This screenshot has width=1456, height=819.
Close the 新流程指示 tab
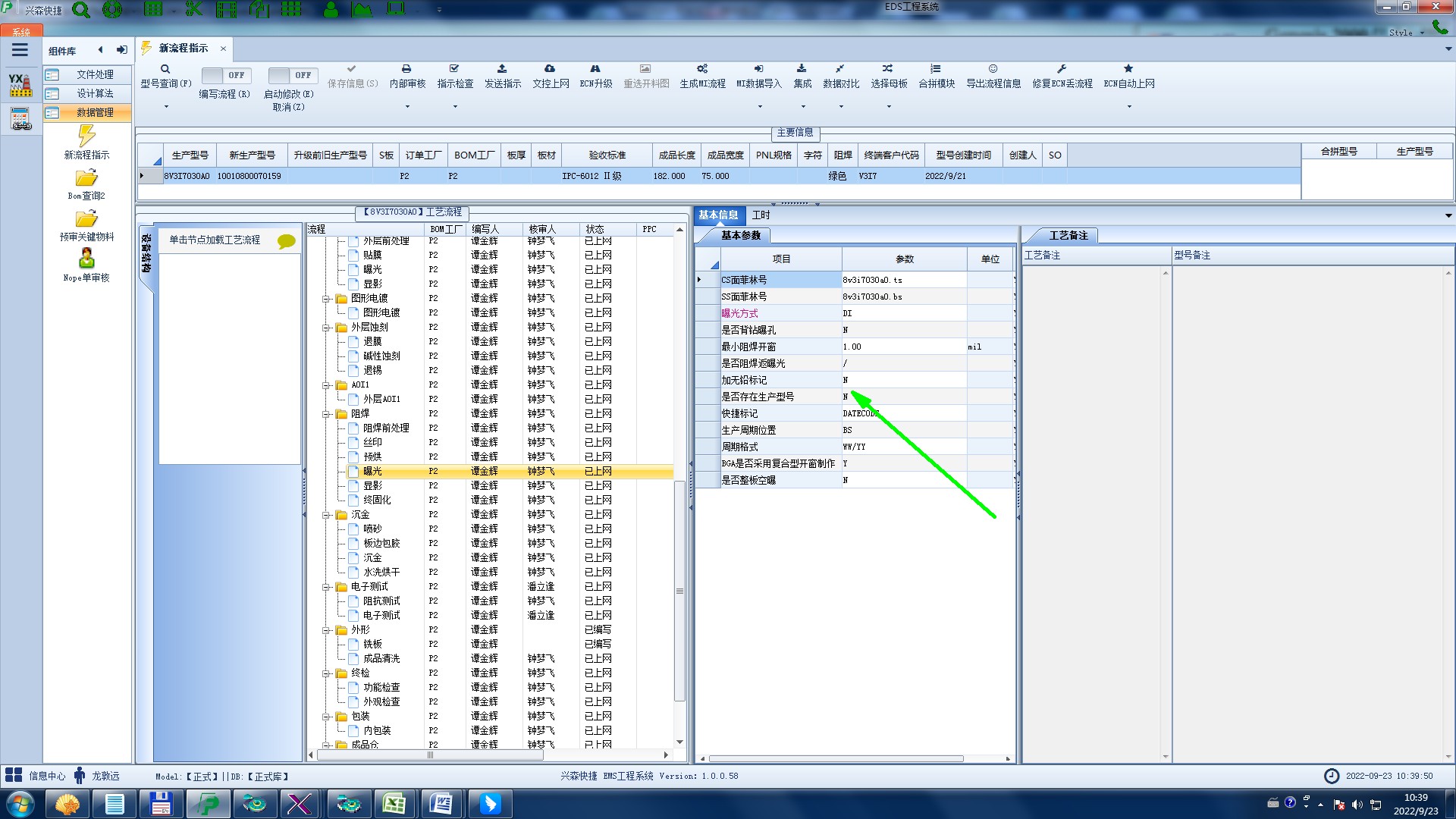223,49
